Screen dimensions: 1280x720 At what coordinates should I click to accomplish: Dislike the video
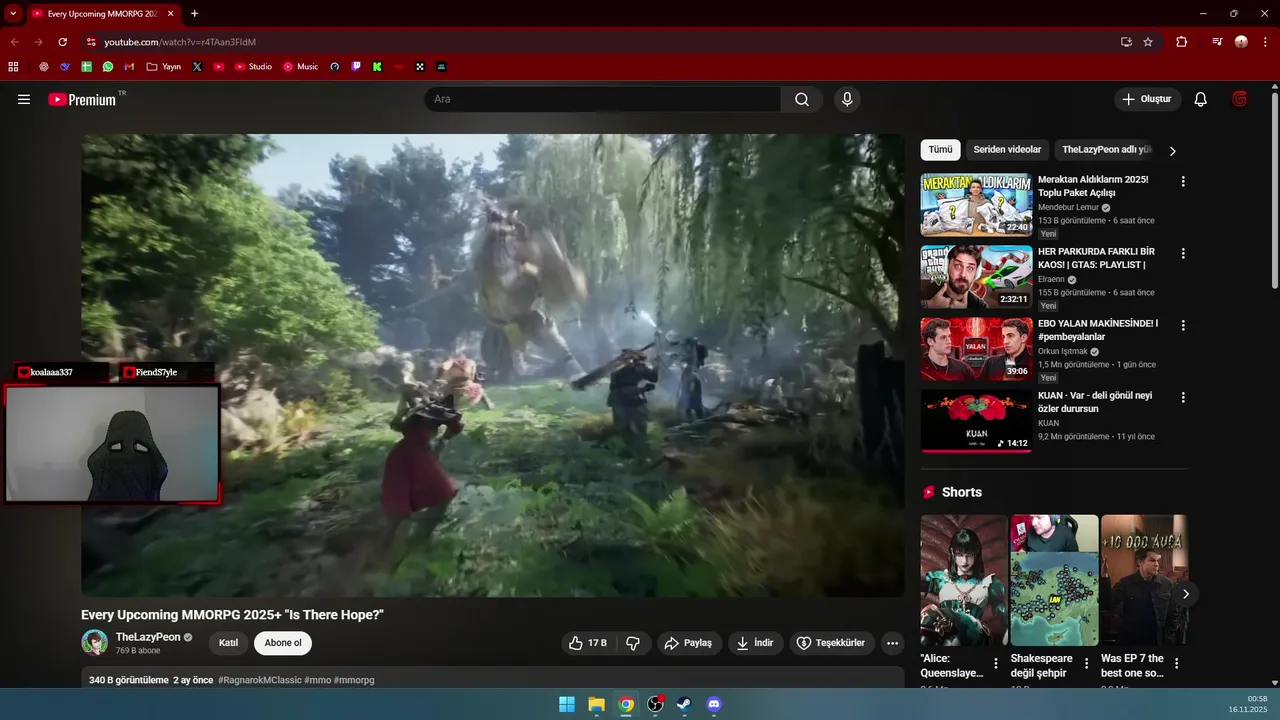(633, 643)
